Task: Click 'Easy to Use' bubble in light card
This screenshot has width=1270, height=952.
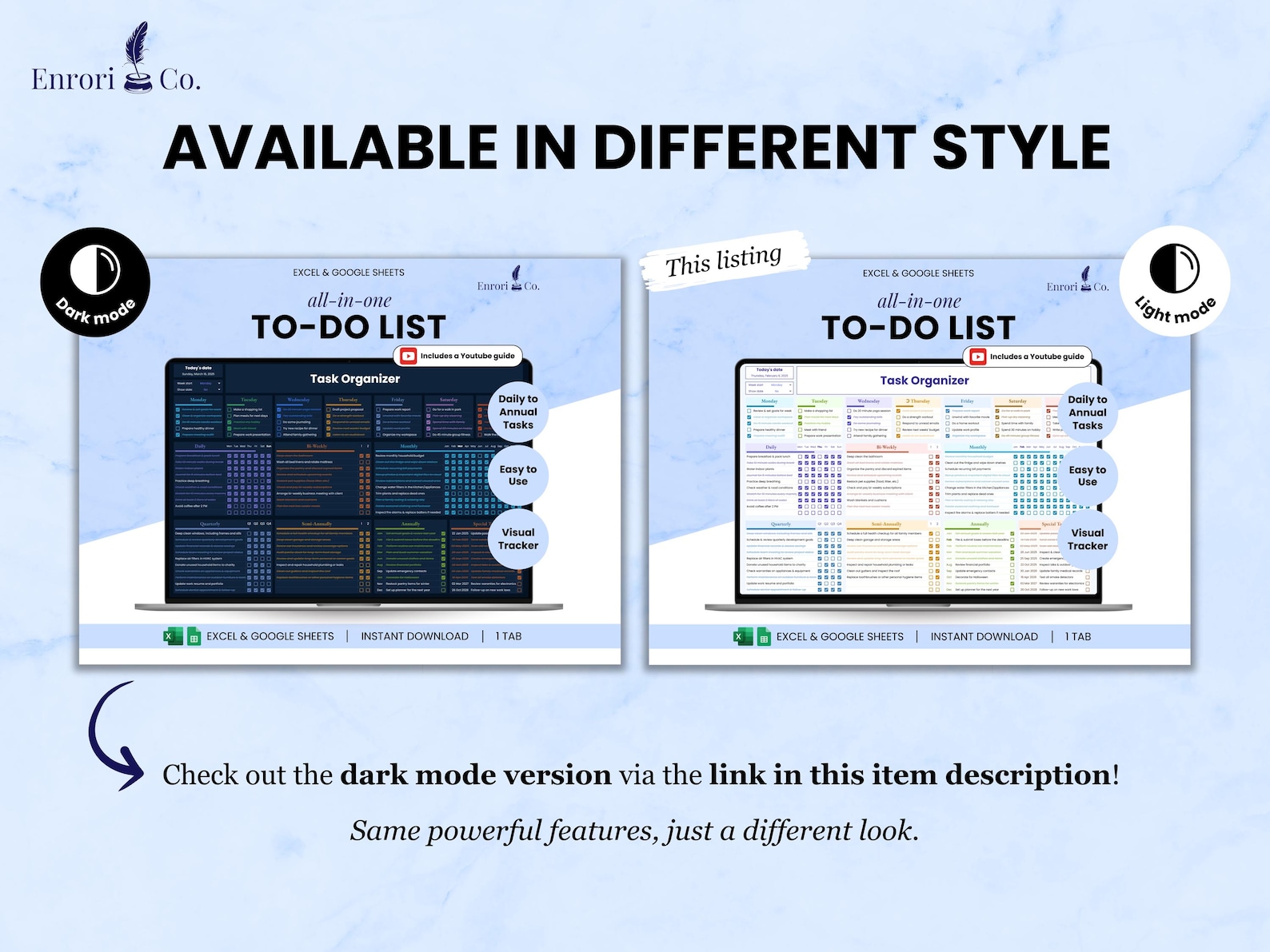Action: (1088, 476)
